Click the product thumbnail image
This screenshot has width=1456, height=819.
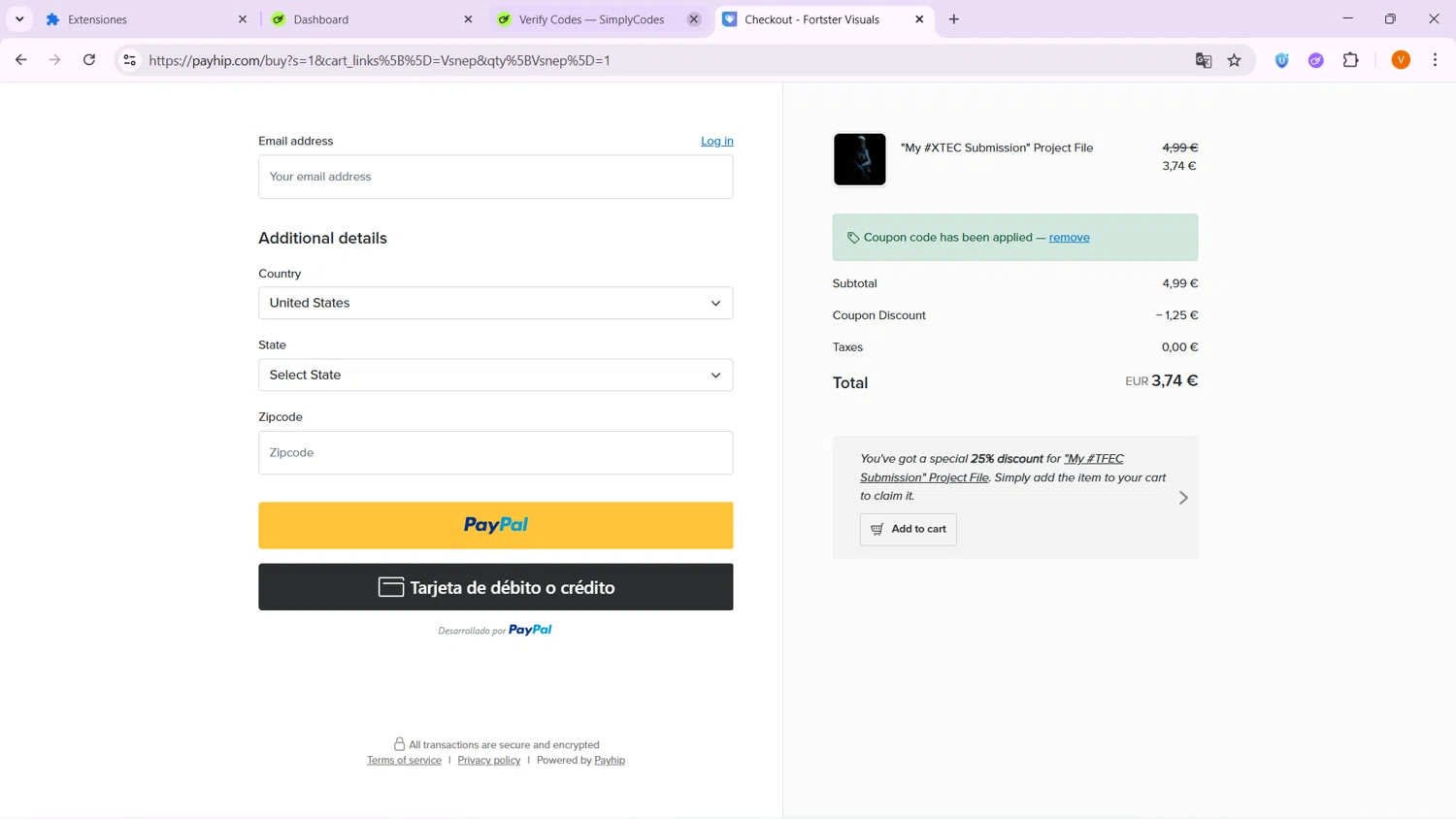860,159
